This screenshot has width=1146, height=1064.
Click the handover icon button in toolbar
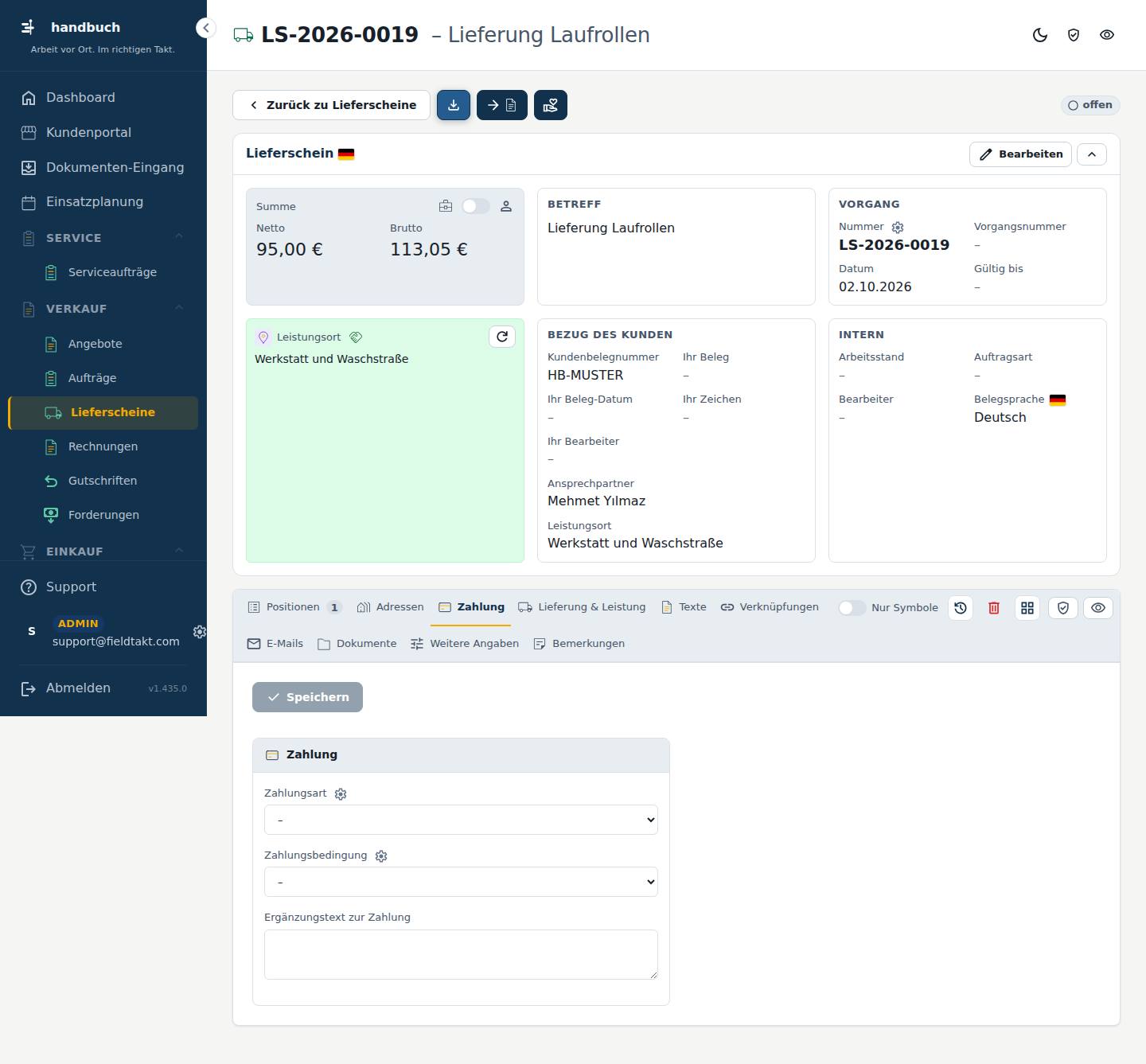(551, 105)
